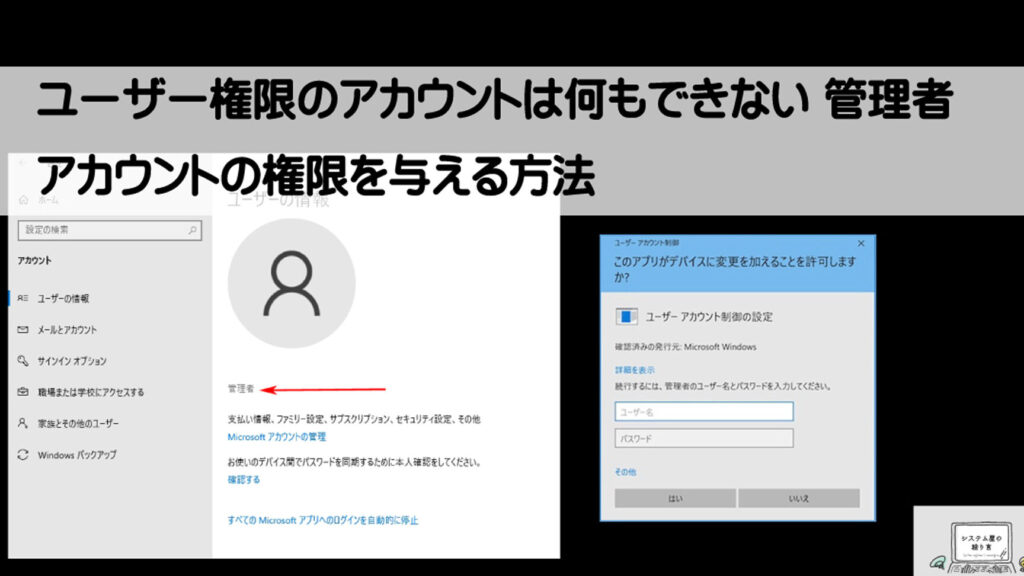Click the briefcase icon for 職場または学校にアクセスする
Screen dimensions: 1024x576
point(22,392)
